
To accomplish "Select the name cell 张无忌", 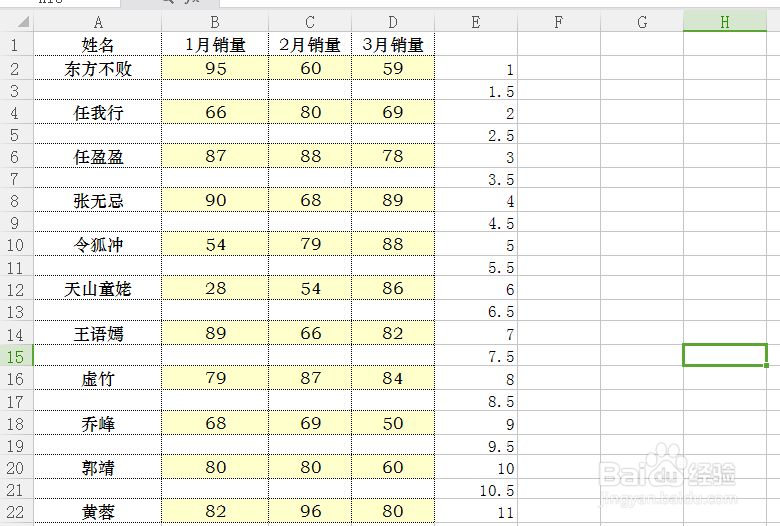I will pyautogui.click(x=98, y=200).
